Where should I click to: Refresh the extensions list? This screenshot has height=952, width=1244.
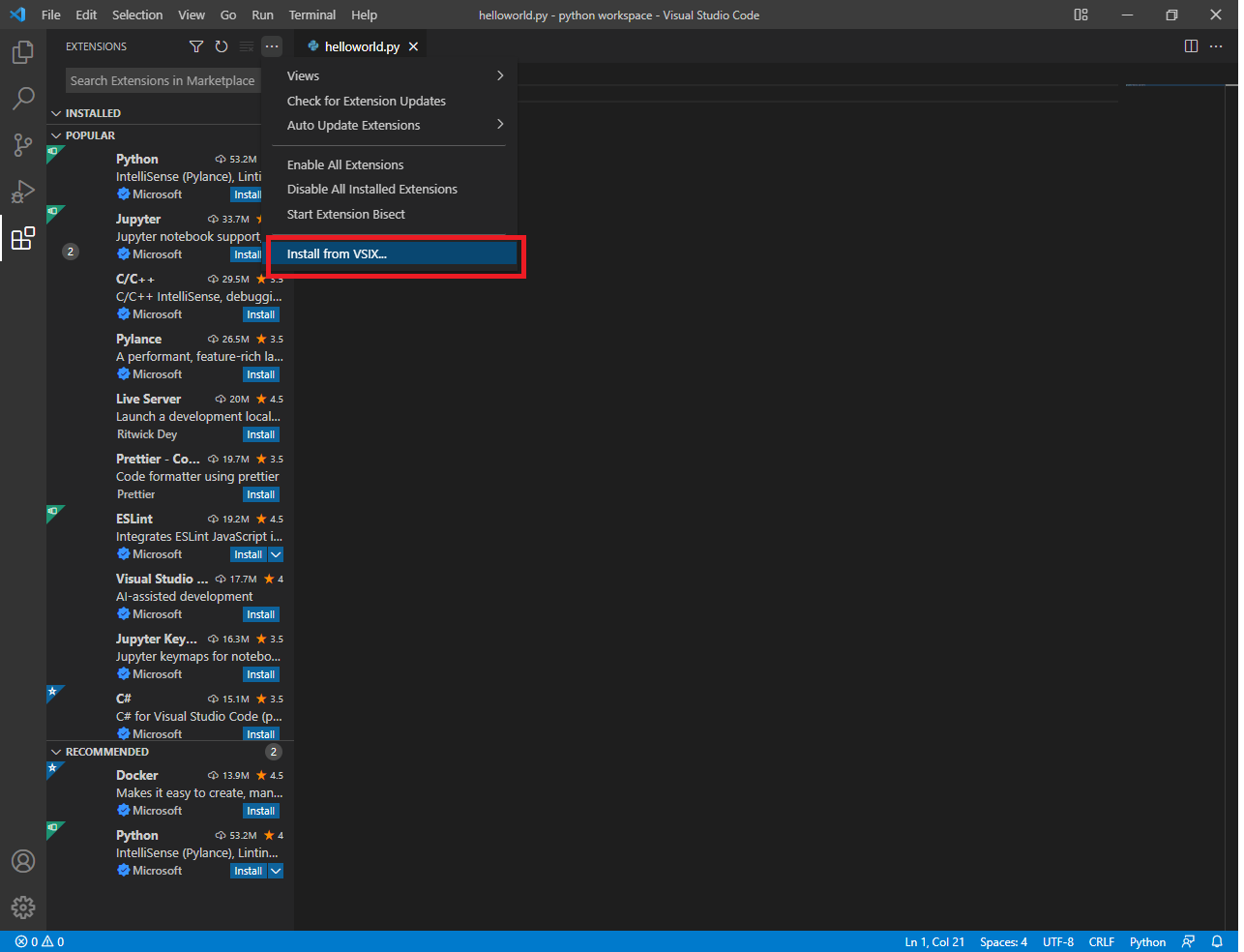coord(222,46)
